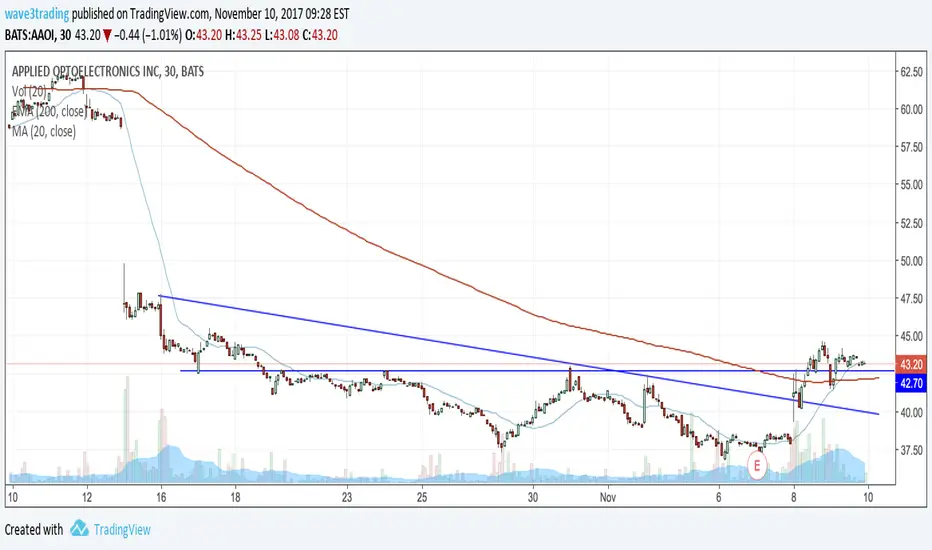Select the red 43.20 current price label
The image size is (932, 550).
911,364
